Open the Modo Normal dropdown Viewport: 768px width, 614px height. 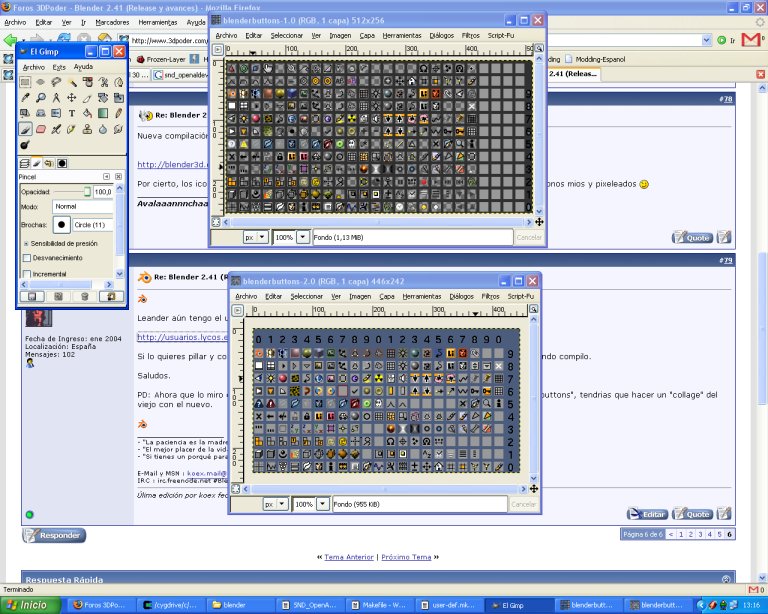point(83,207)
